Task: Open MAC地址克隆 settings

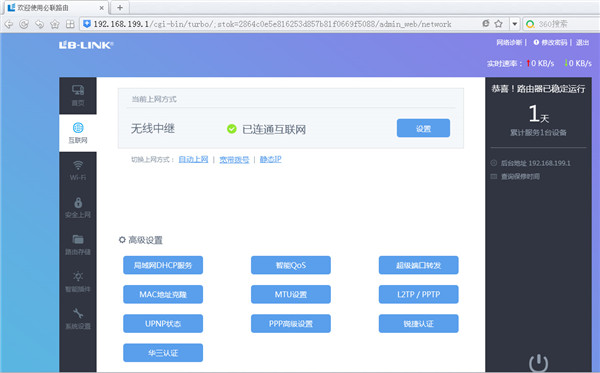Action: click(163, 294)
